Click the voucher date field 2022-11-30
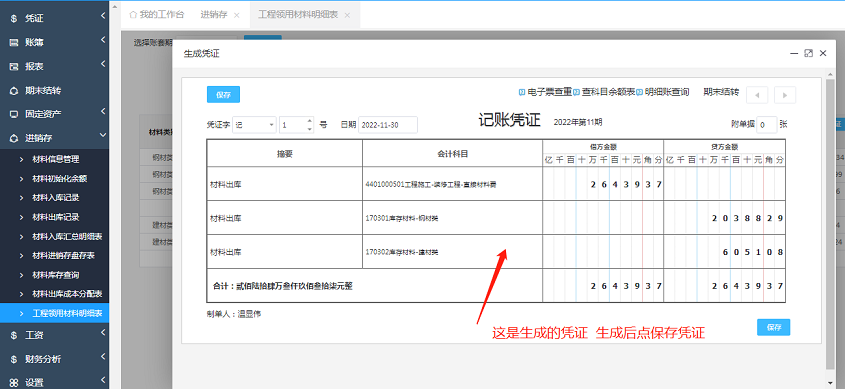The height and width of the screenshot is (389, 845). pos(387,125)
